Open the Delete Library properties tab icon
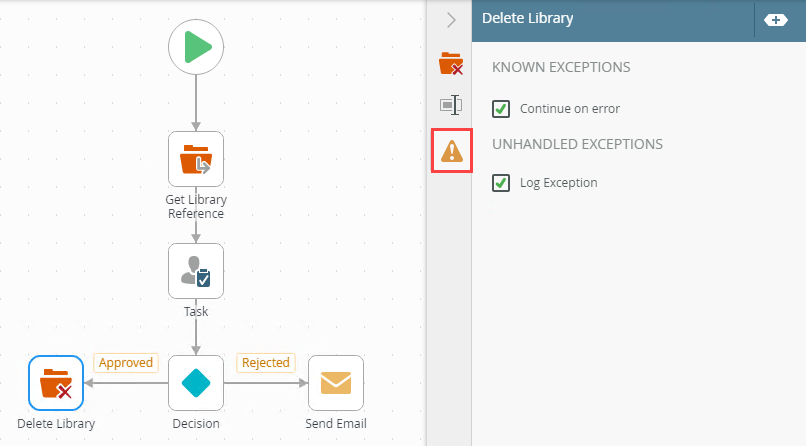Viewport: 806px width, 446px height. coord(451,63)
